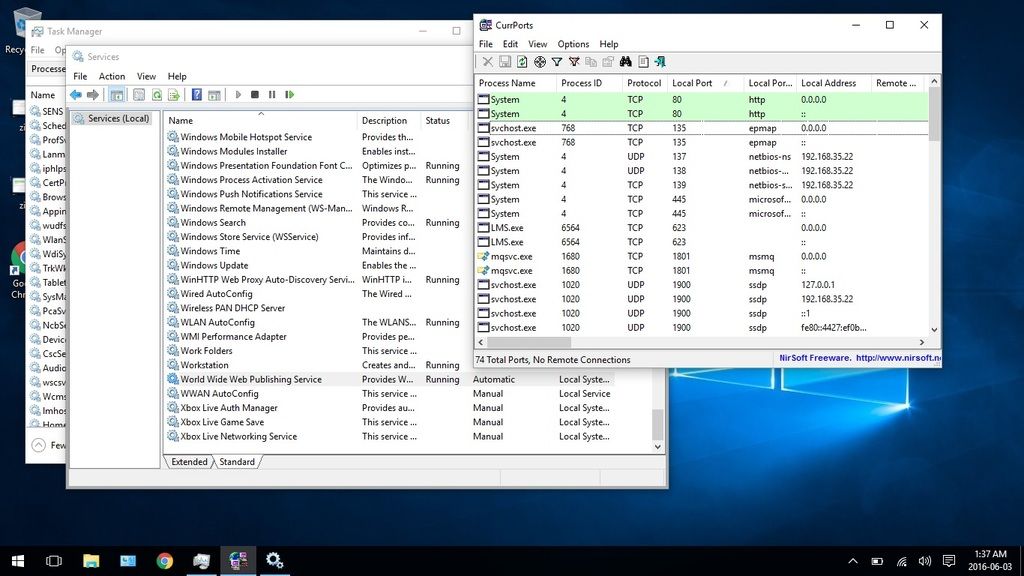Refresh the Services list via toolbar
1024x576 pixels.
click(x=157, y=95)
